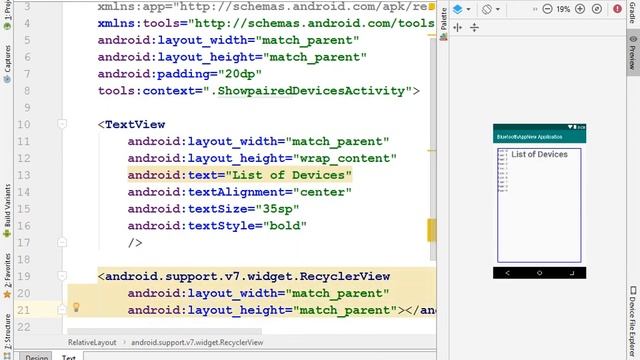
Task: Click the home button in preview navigation bar
Action: [539, 273]
